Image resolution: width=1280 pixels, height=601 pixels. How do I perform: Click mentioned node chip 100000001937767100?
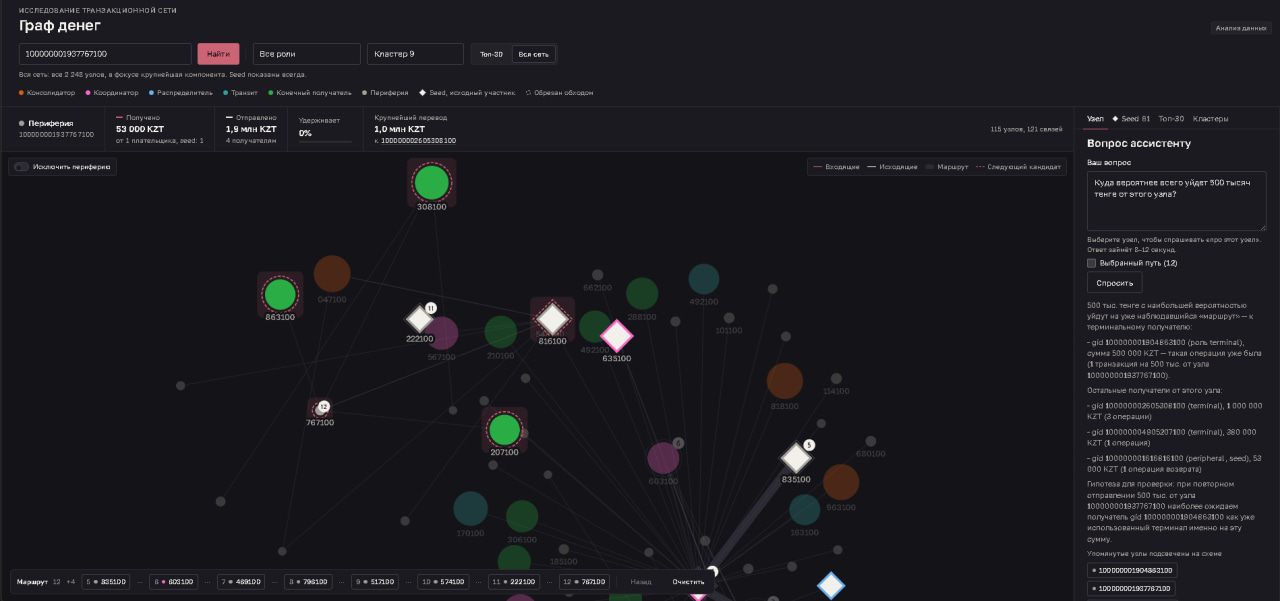pyautogui.click(x=1132, y=590)
